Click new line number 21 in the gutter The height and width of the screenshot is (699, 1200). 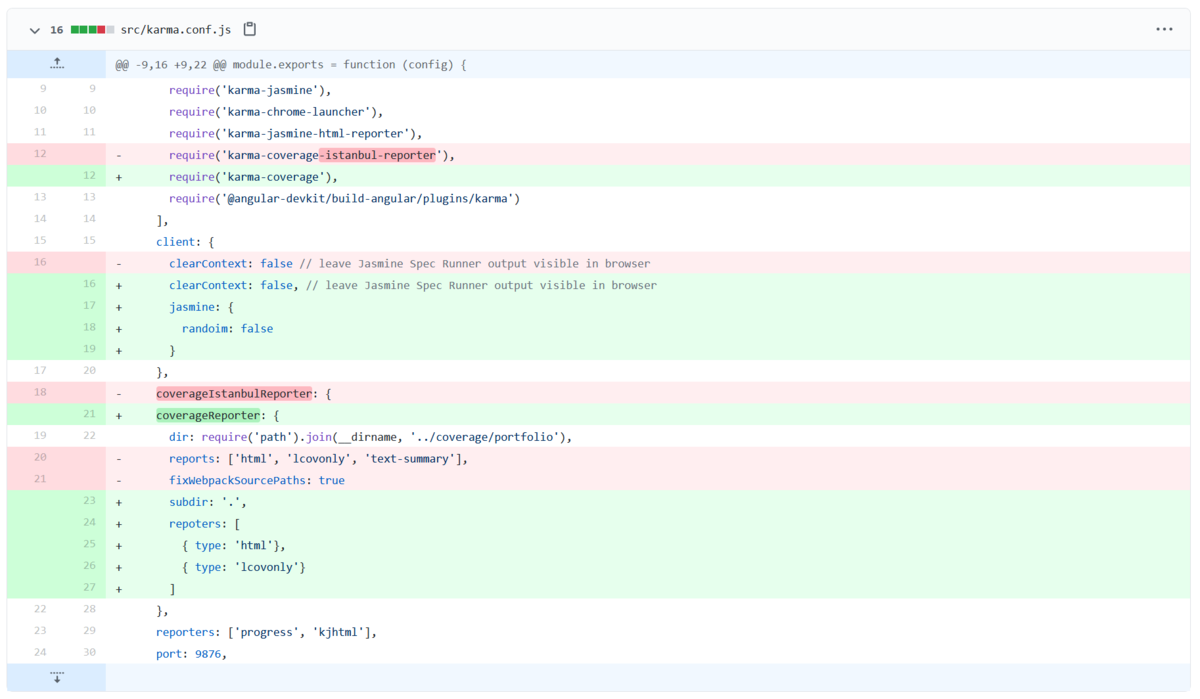(x=89, y=414)
